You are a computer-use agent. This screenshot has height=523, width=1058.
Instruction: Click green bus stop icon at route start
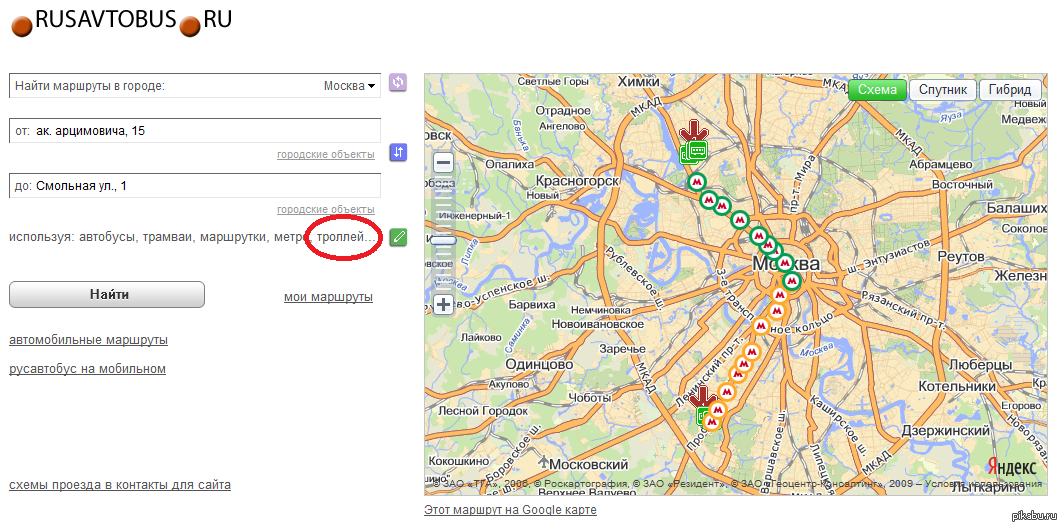pos(694,151)
